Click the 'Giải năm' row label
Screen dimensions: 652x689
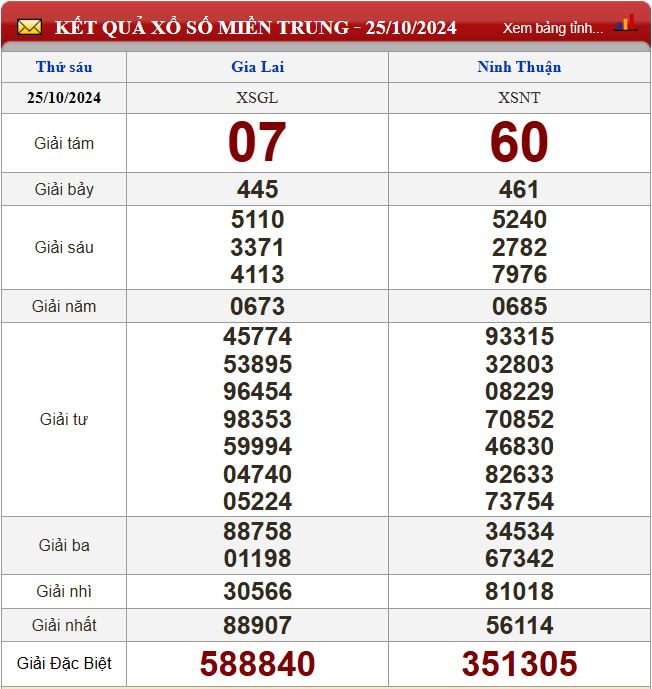pos(64,306)
